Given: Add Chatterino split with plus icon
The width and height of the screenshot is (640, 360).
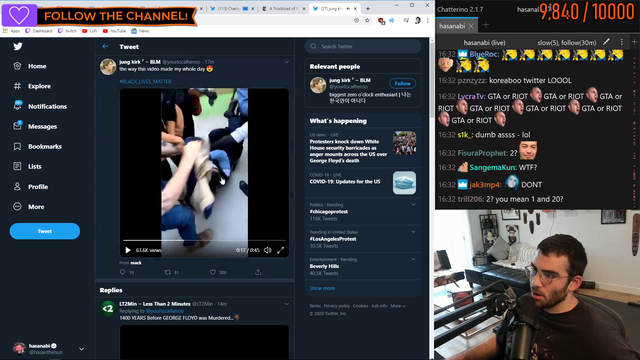Looking at the screenshot, I should pos(634,42).
